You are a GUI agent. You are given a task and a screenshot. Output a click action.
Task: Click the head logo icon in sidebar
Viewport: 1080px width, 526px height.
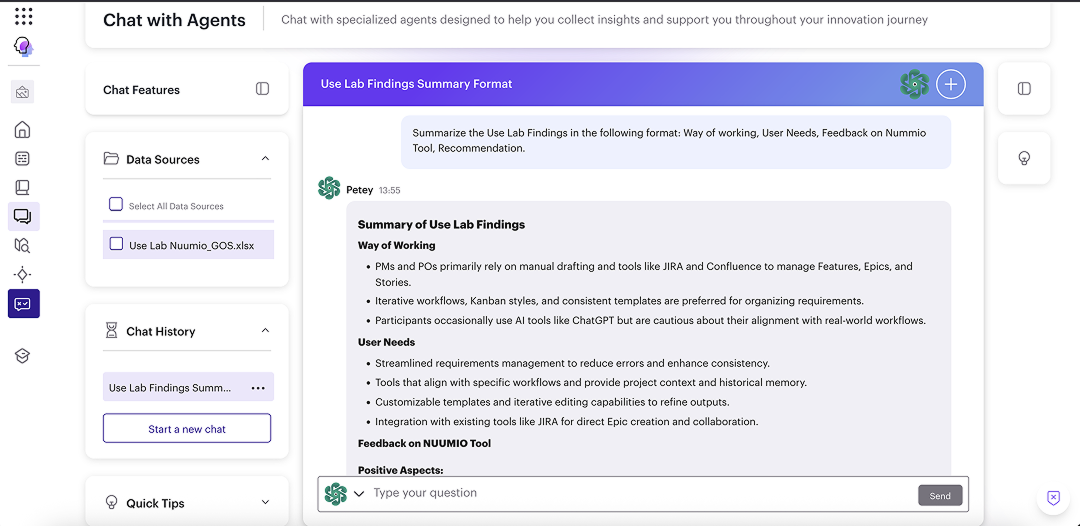(23, 47)
